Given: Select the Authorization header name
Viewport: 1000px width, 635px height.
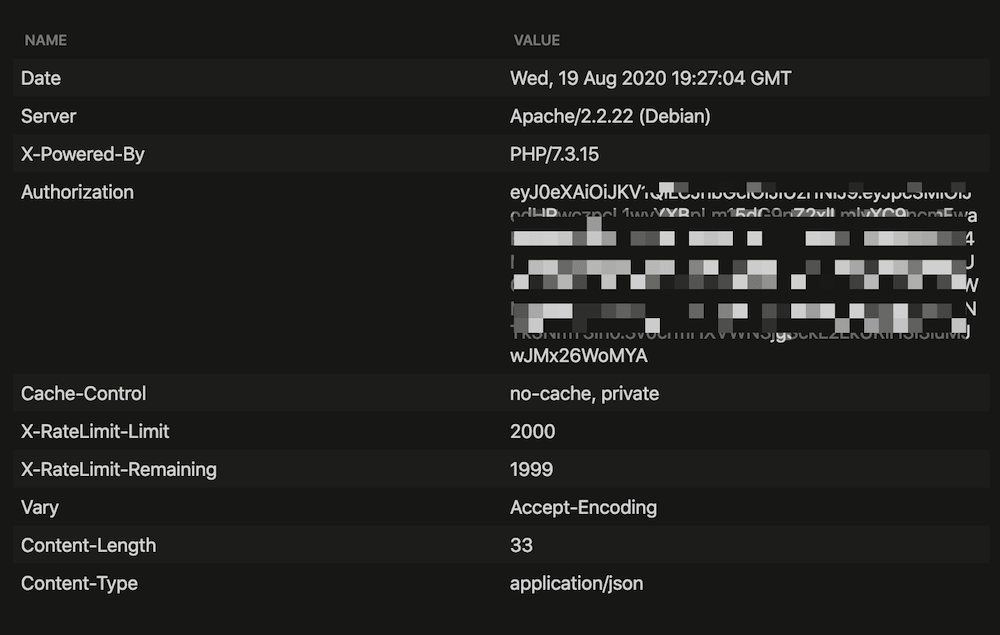Looking at the screenshot, I should coord(77,192).
